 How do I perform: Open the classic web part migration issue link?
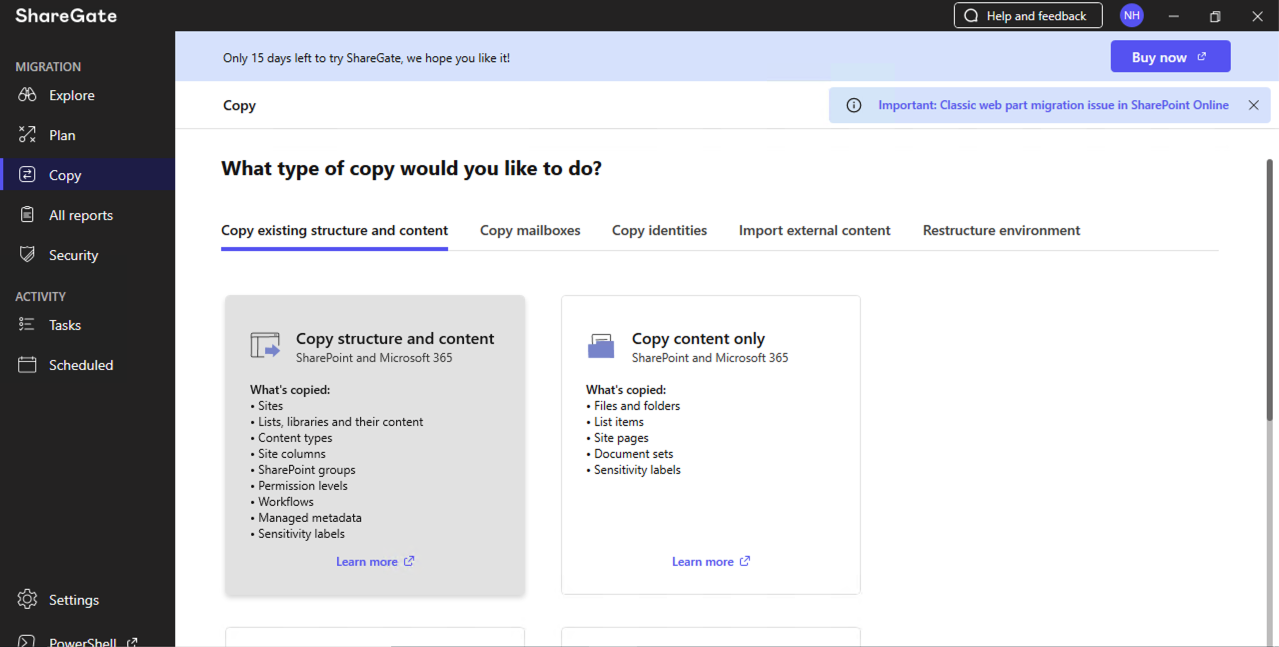(1053, 105)
